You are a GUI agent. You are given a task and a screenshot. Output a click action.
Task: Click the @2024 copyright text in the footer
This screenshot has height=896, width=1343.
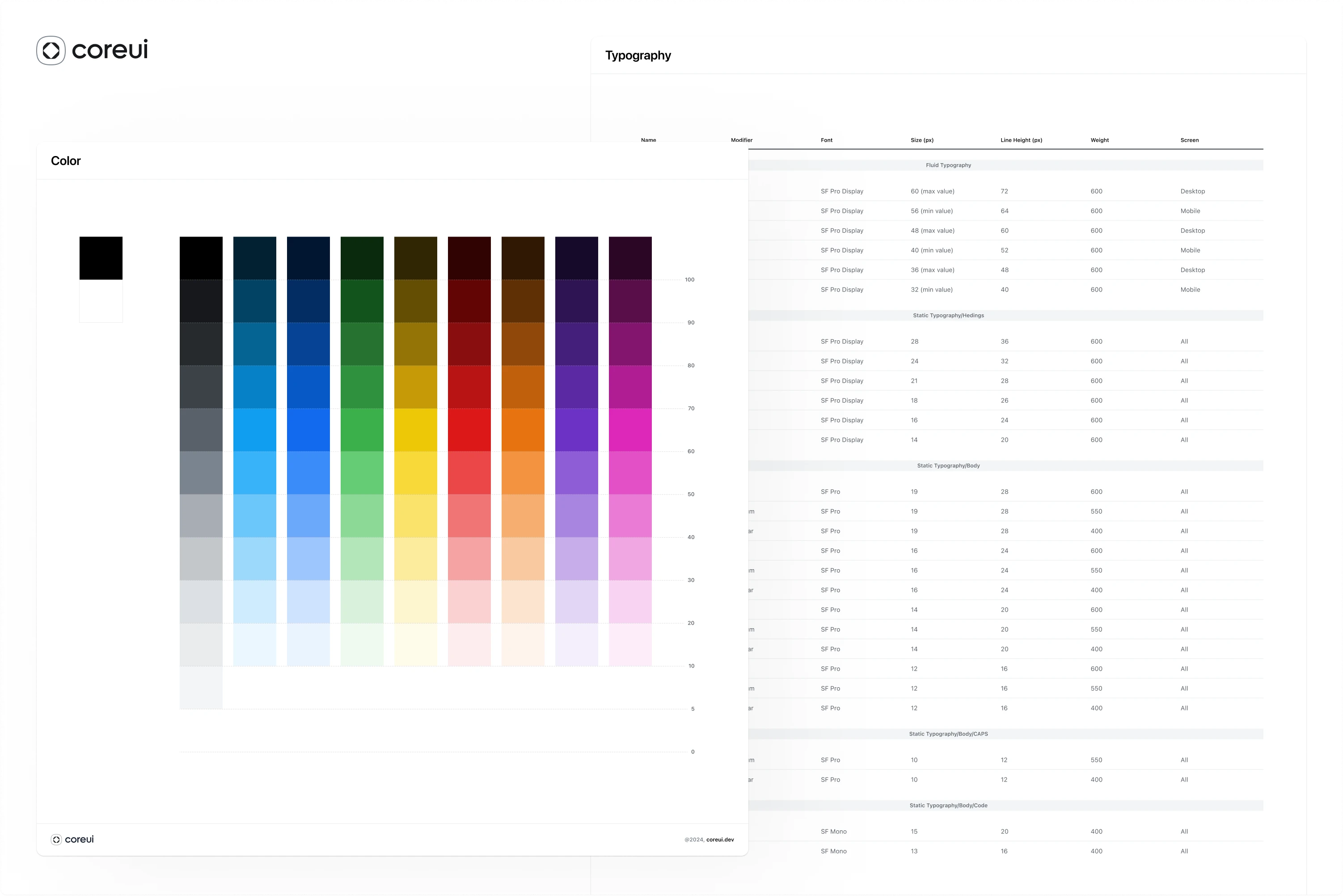(x=694, y=839)
